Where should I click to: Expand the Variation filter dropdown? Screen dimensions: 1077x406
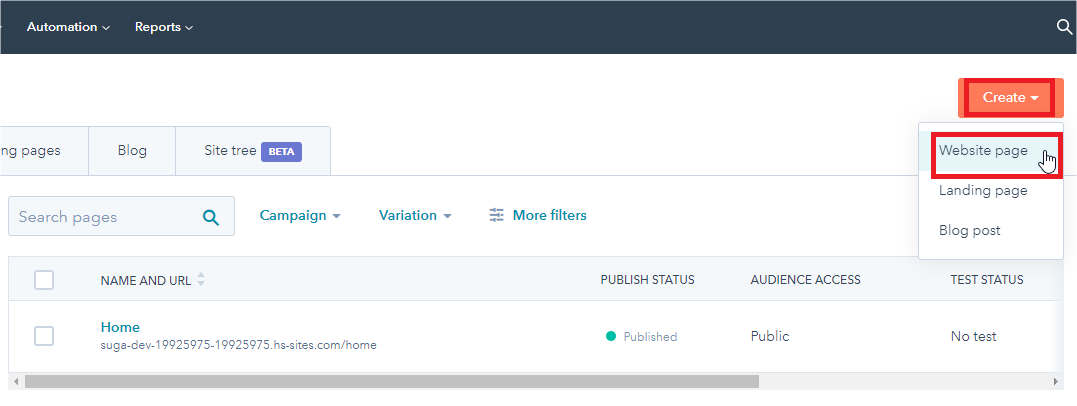tap(415, 215)
